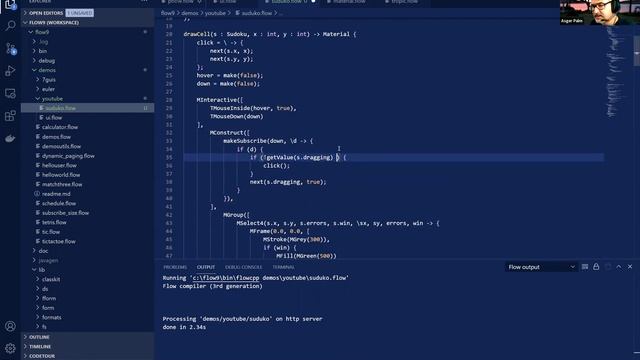Select the suduko.flow editor tab
The width and height of the screenshot is (640, 360).
pos(289,2)
